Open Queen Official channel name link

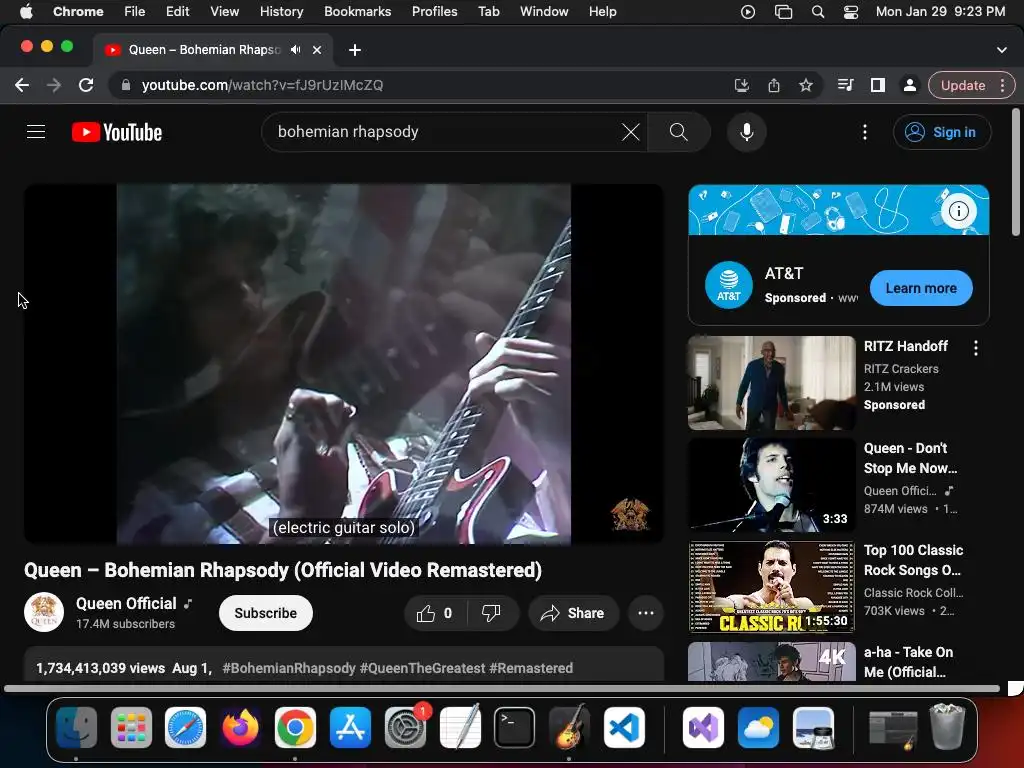pos(126,603)
